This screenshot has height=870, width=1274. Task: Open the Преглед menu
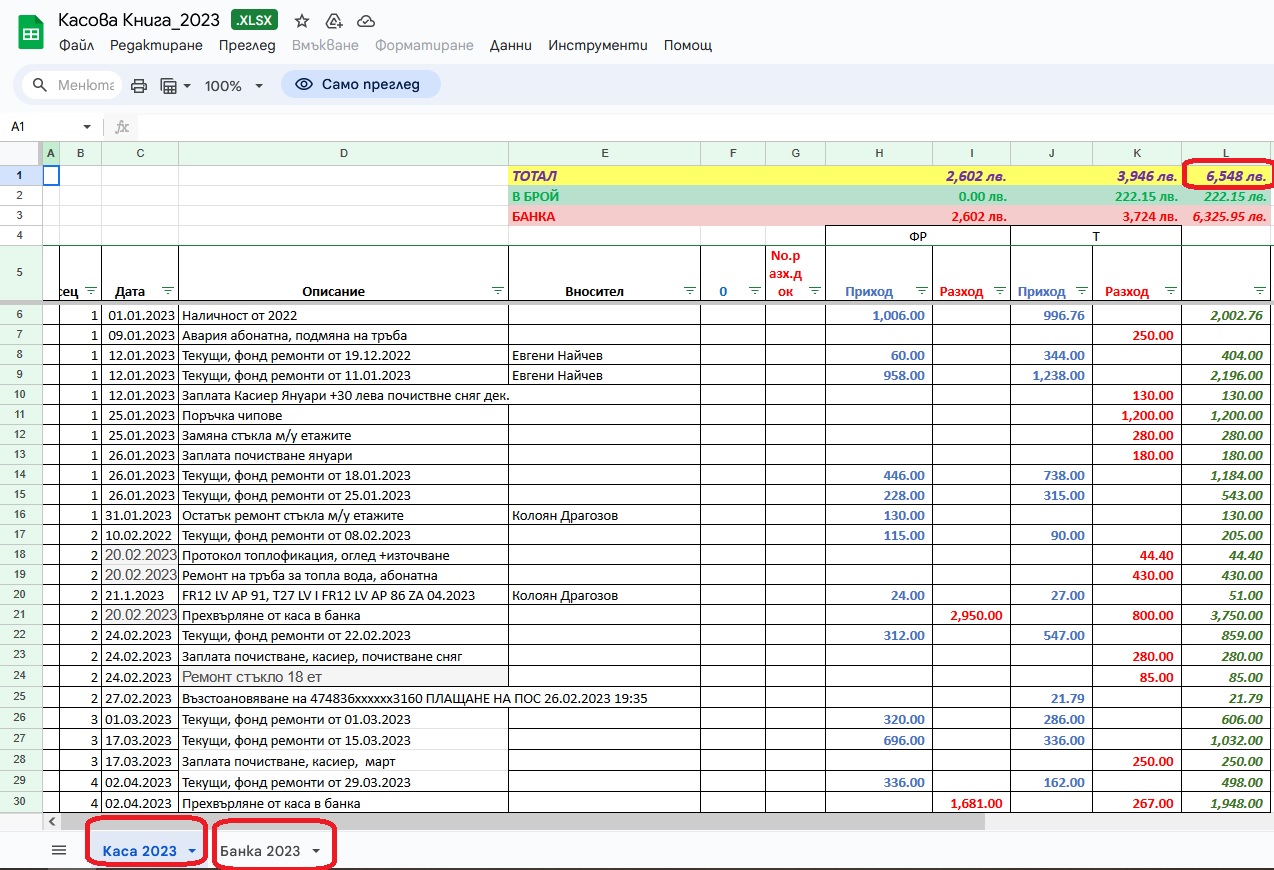[247, 45]
